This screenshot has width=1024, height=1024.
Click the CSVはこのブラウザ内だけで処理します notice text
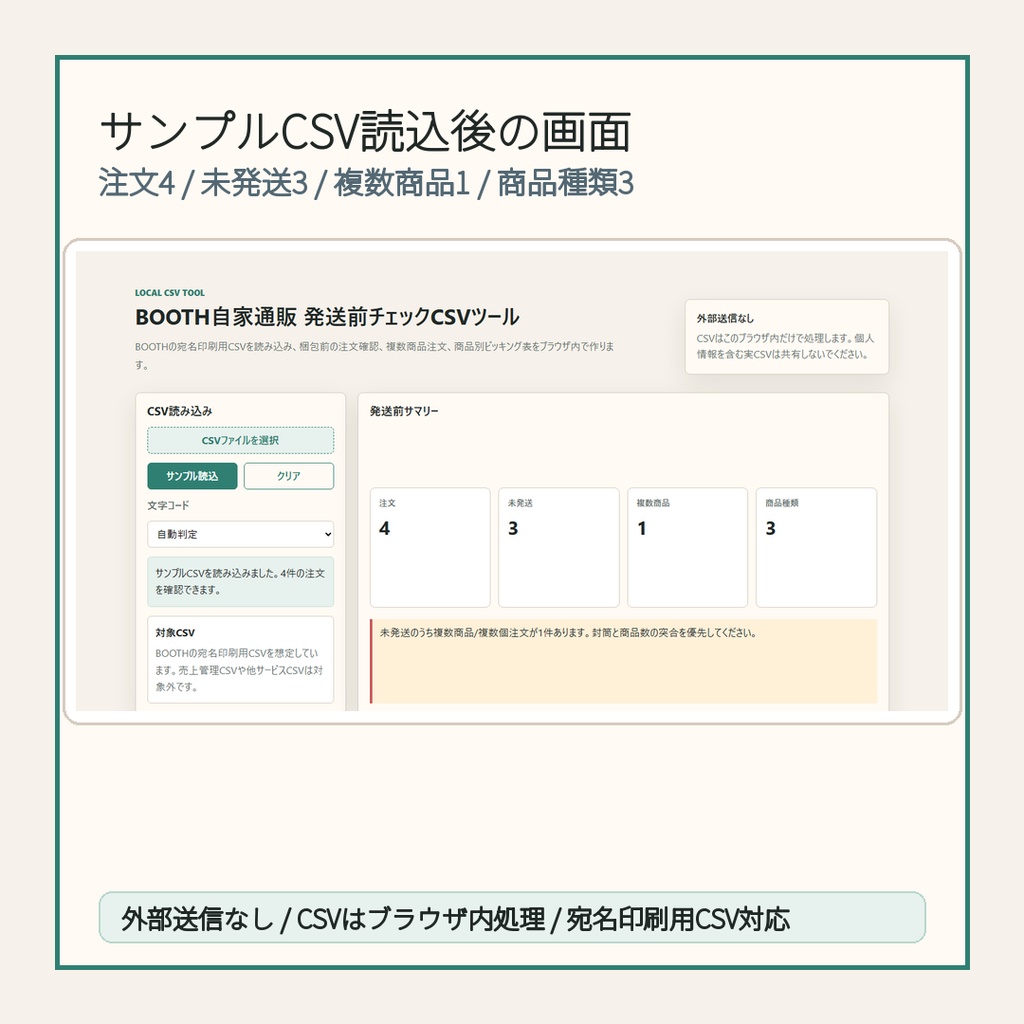pos(785,346)
